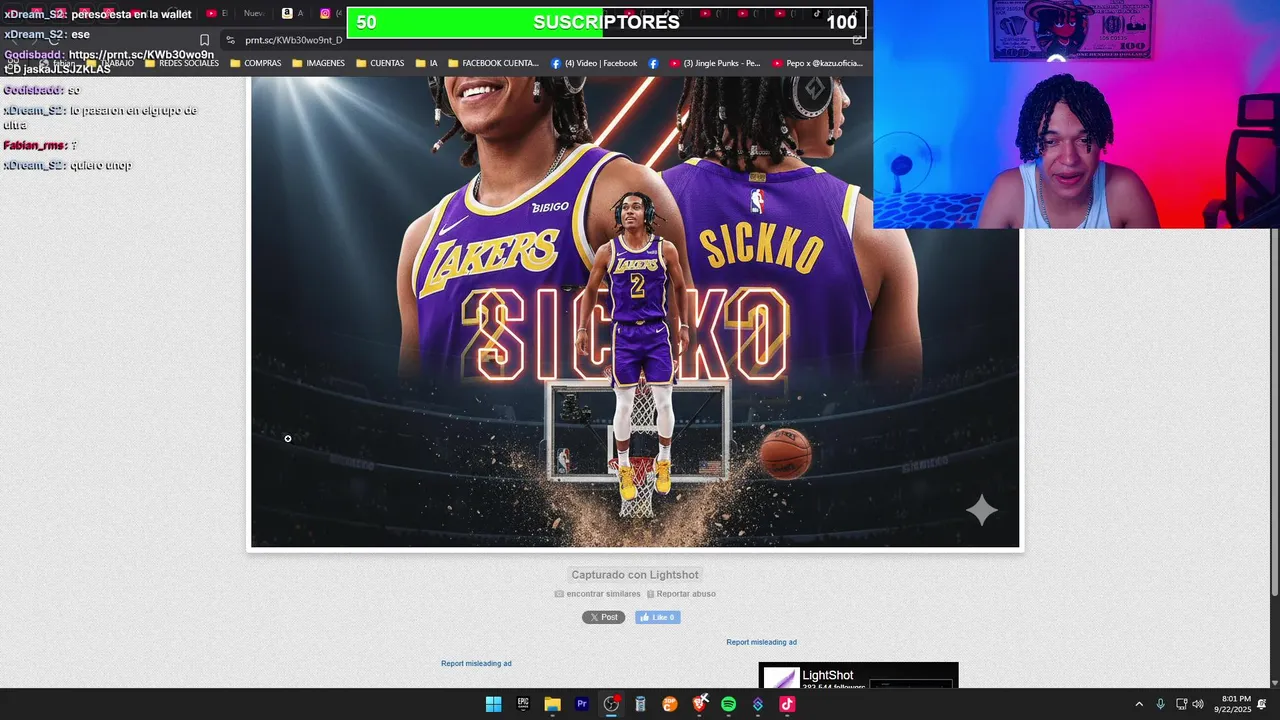Open File Explorer from the taskbar

coord(552,704)
